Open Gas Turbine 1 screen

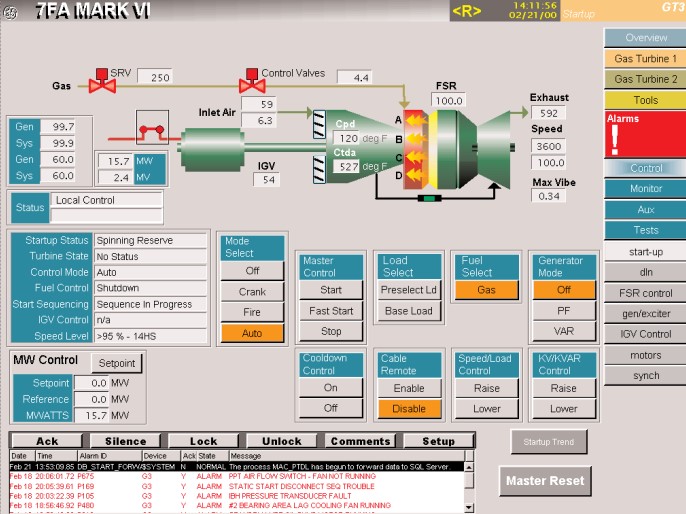[645, 59]
